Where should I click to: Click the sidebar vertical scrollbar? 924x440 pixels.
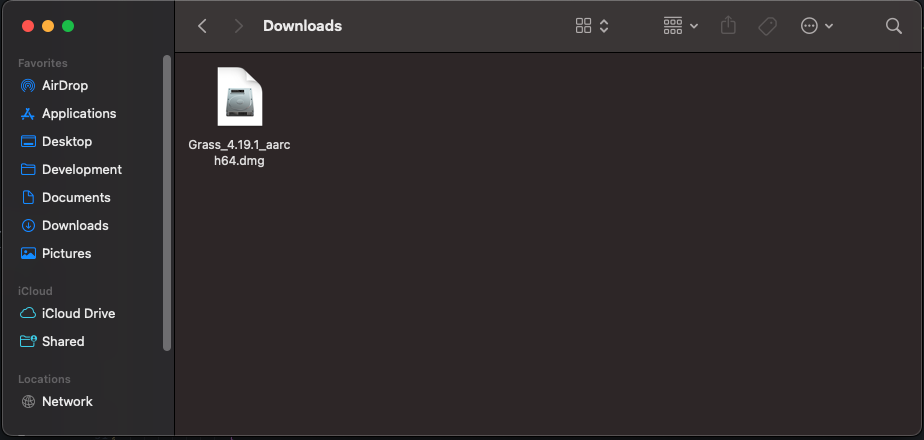coord(167,203)
